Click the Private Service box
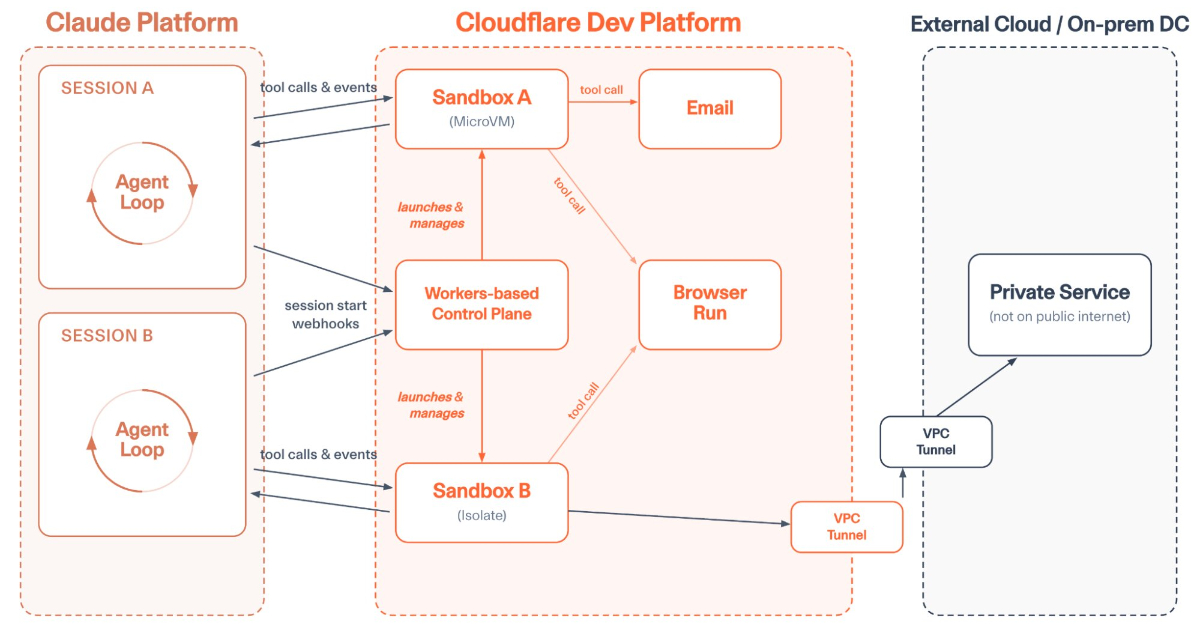The height and width of the screenshot is (630, 1200). [1060, 304]
